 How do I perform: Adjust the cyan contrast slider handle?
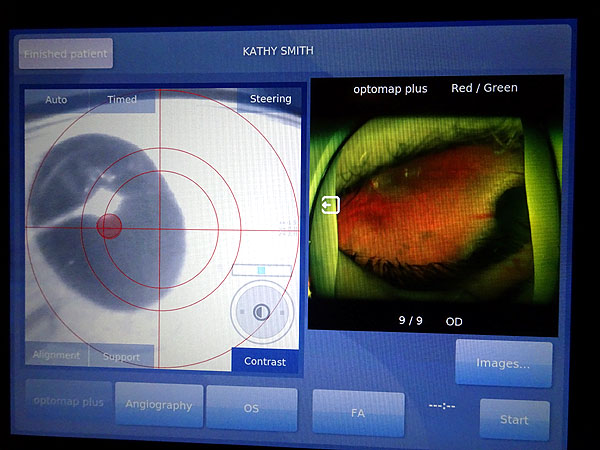point(261,271)
